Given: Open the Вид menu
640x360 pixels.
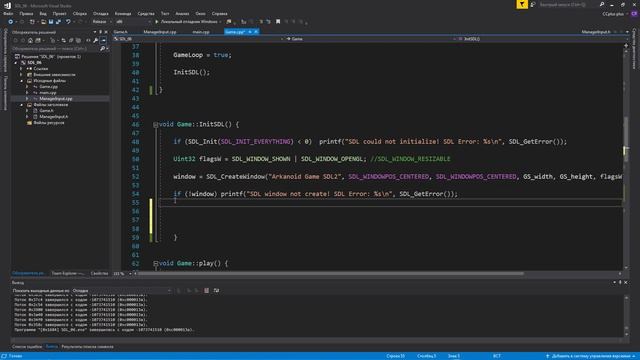Looking at the screenshot, I should pyautogui.click(x=43, y=13).
